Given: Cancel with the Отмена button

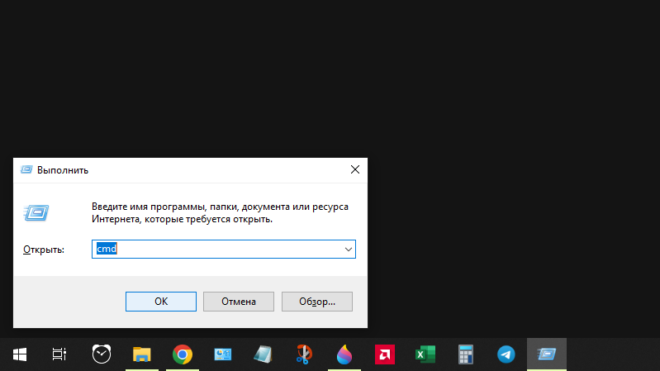Looking at the screenshot, I should pyautogui.click(x=239, y=302).
